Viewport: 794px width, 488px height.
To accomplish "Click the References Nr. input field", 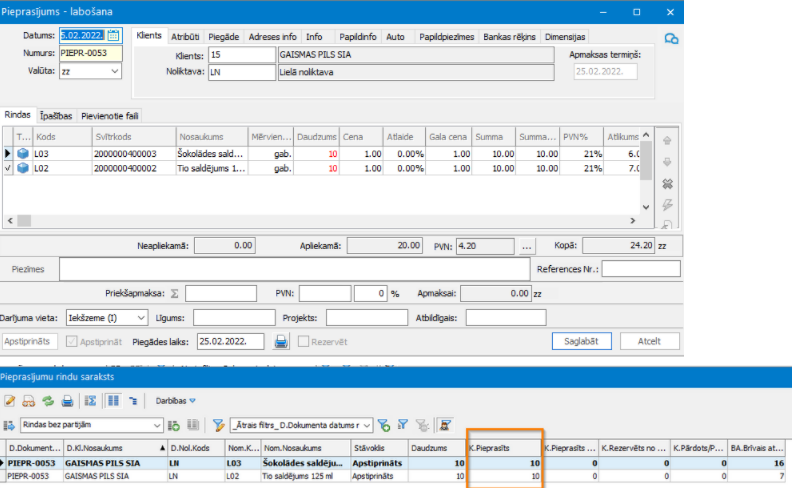I will pyautogui.click(x=641, y=269).
